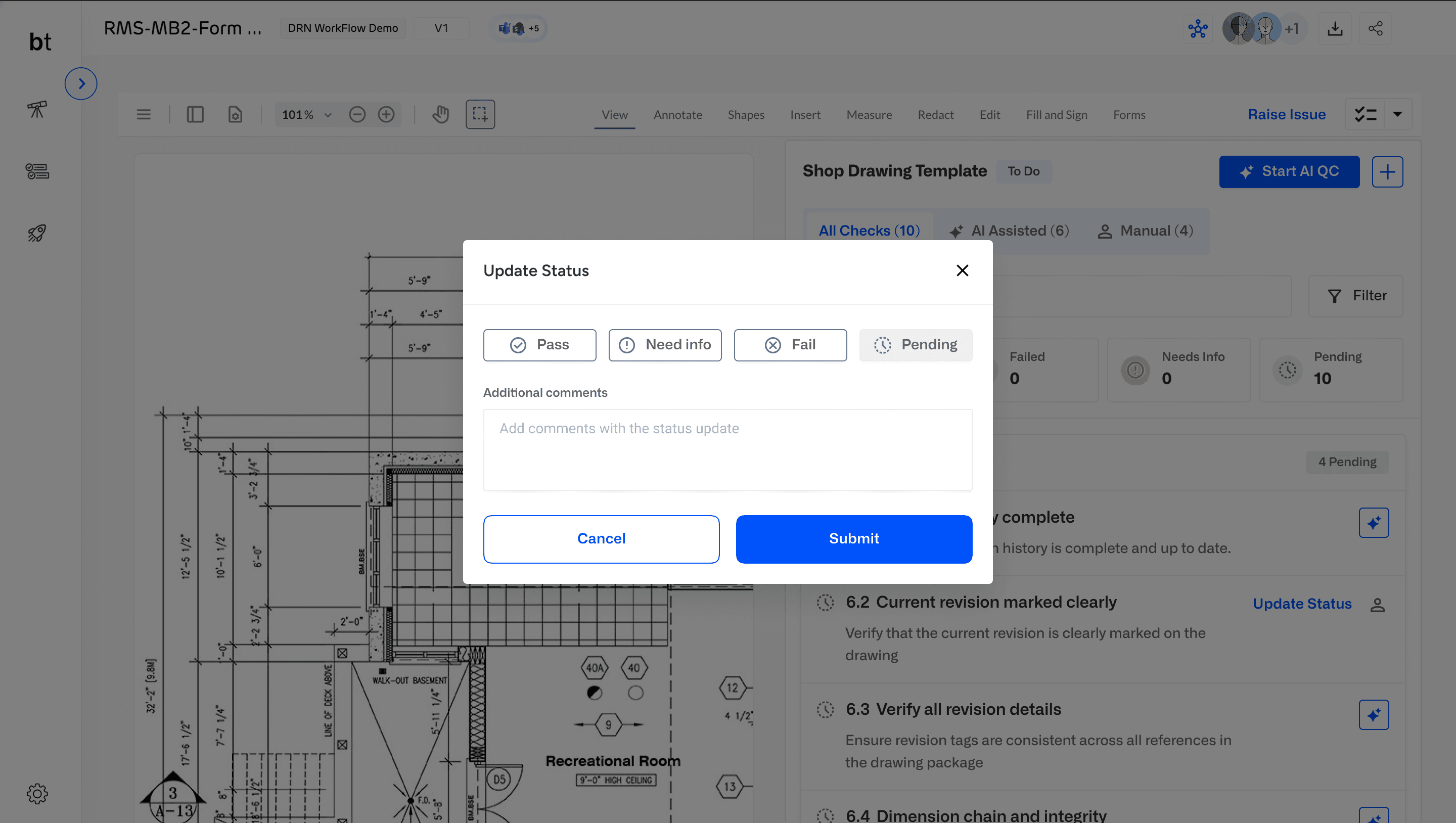Switch to the Fill and Sign tab
Viewport: 1456px width, 823px height.
1057,115
